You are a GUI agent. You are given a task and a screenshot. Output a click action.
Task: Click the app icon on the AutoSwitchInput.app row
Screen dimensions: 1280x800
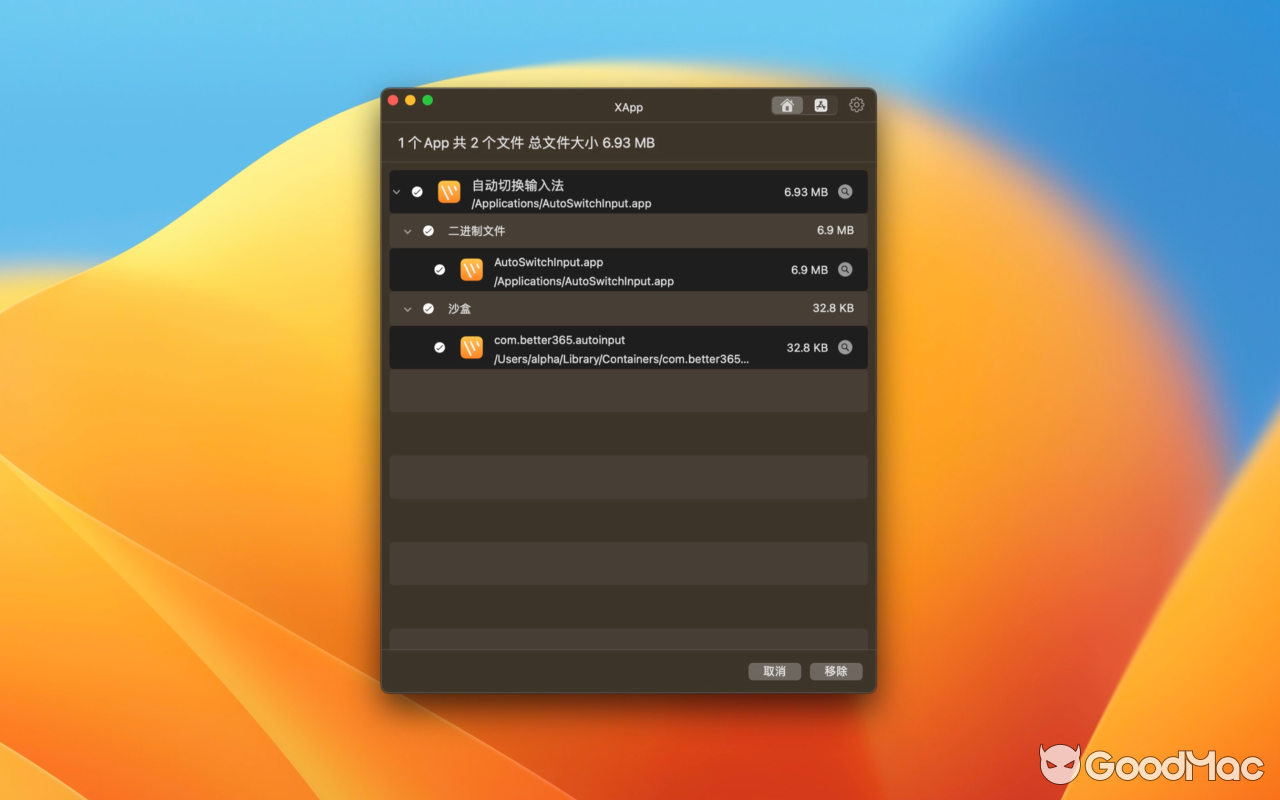(471, 269)
